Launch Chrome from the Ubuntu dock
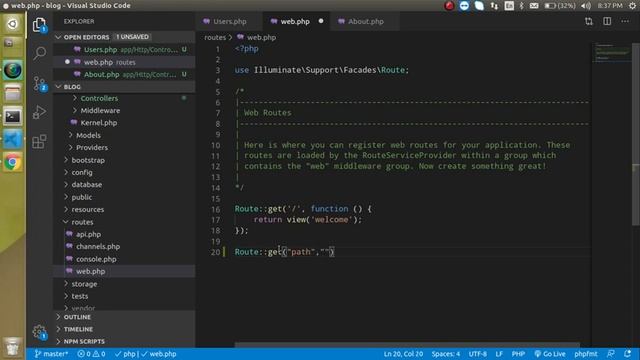The height and width of the screenshot is (360, 640). tap(13, 162)
